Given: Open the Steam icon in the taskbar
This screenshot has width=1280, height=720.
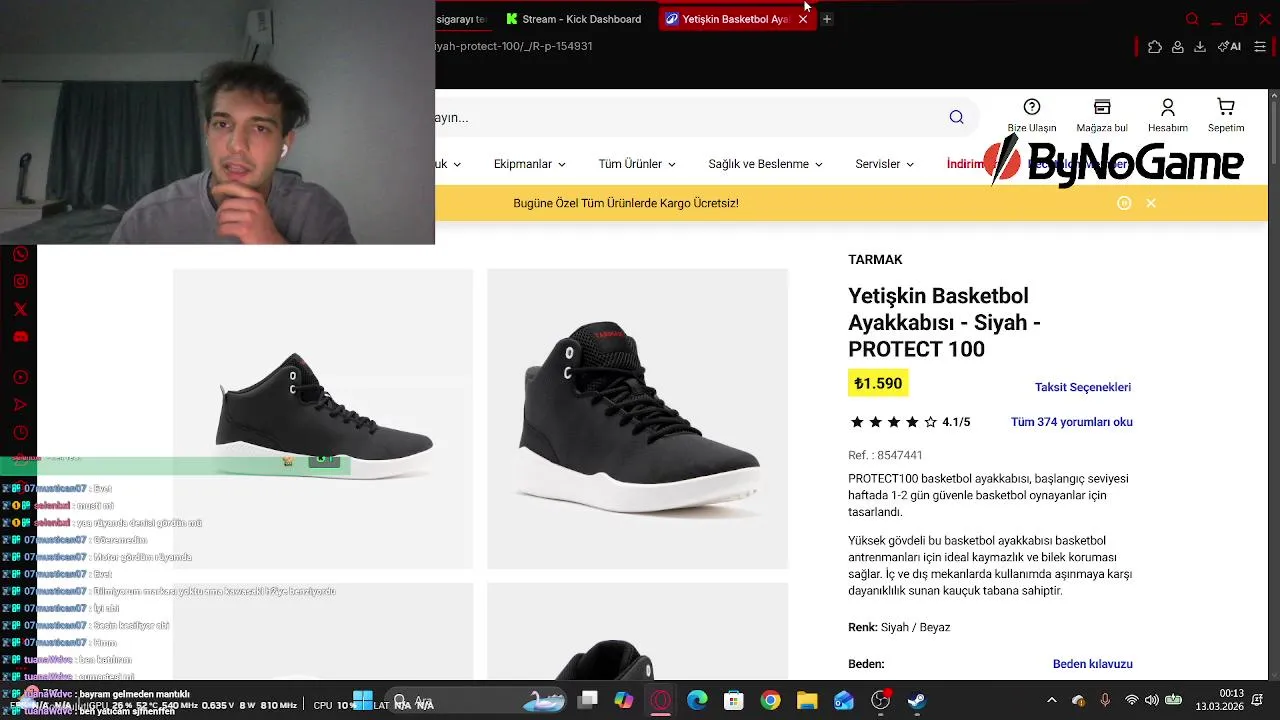Looking at the screenshot, I should point(917,701).
